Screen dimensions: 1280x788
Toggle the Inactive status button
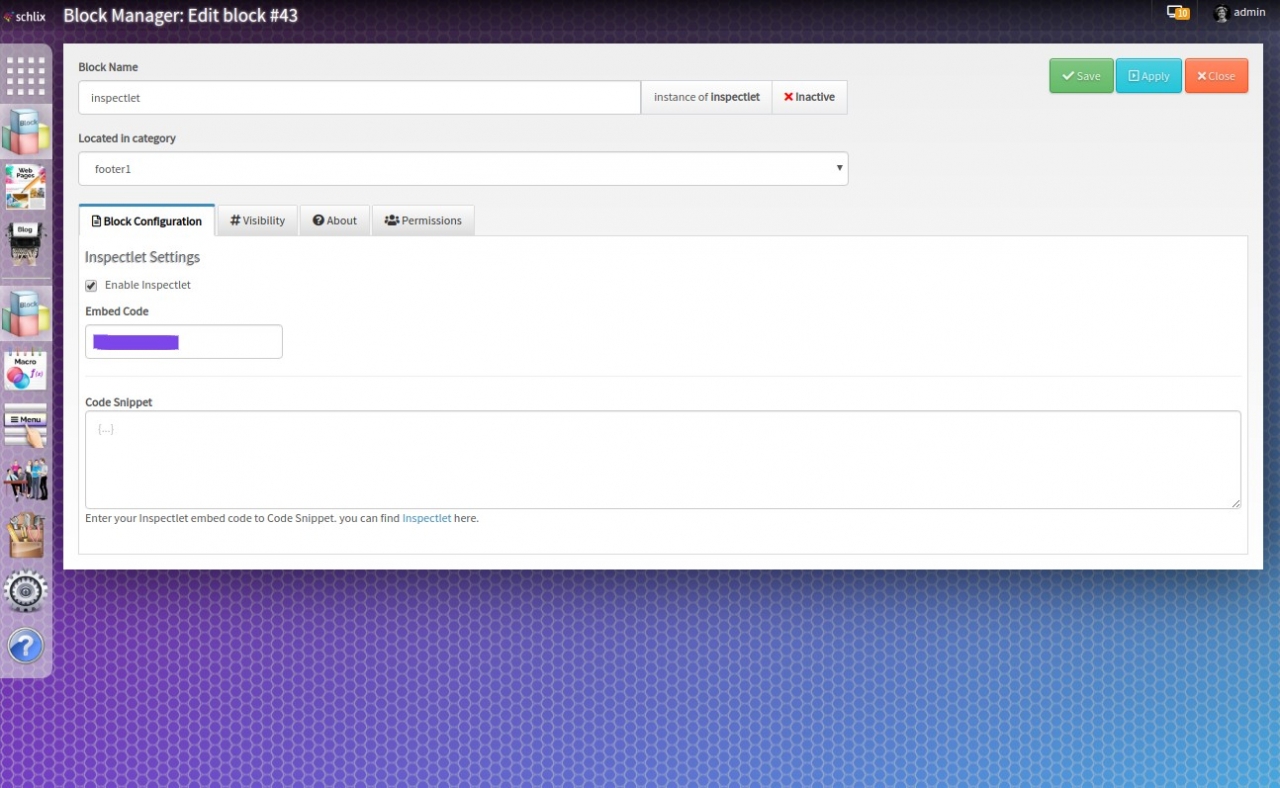click(x=809, y=97)
